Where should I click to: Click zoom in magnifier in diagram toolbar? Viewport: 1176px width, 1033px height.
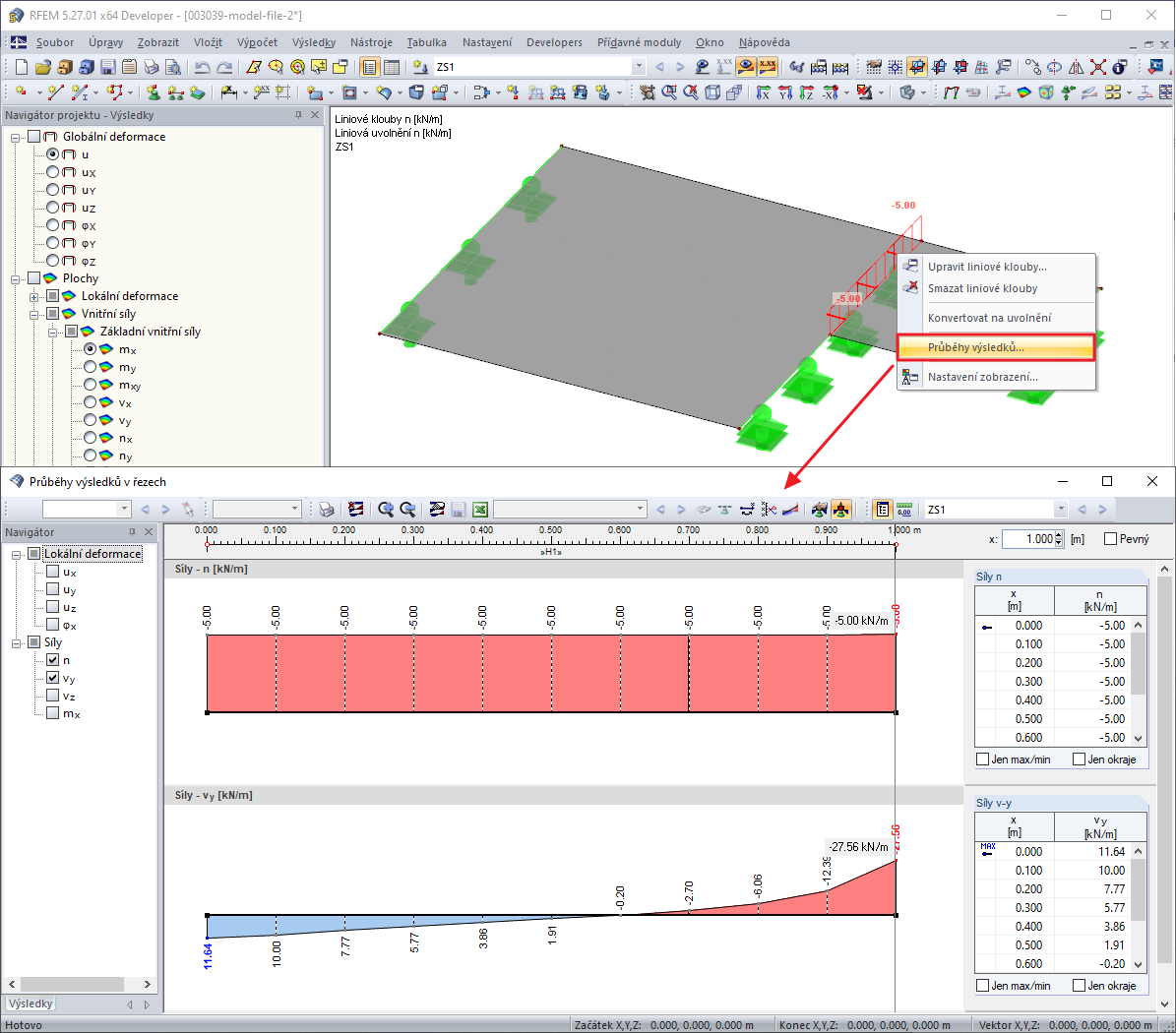point(386,510)
